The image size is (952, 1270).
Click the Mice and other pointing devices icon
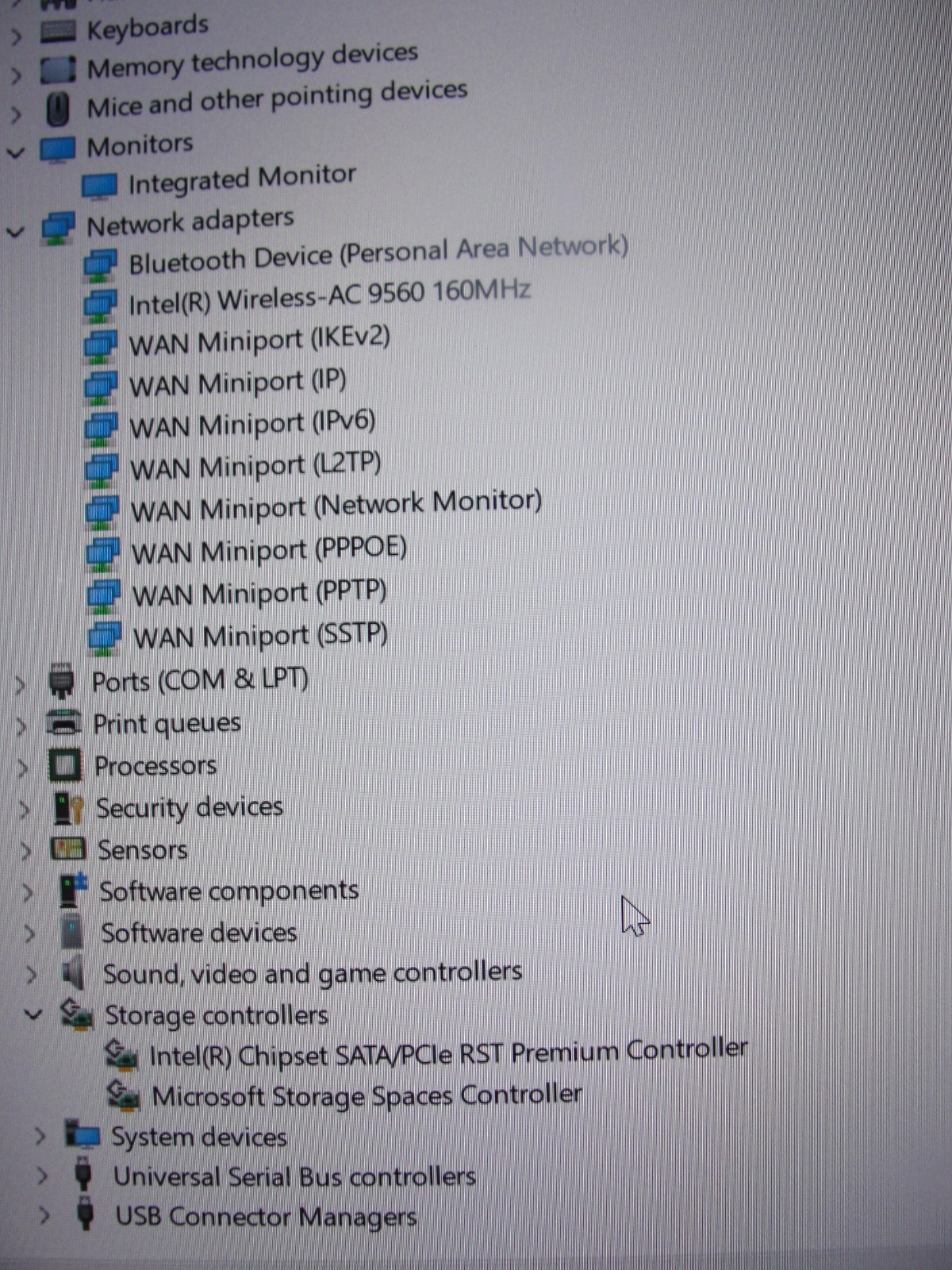point(58,110)
